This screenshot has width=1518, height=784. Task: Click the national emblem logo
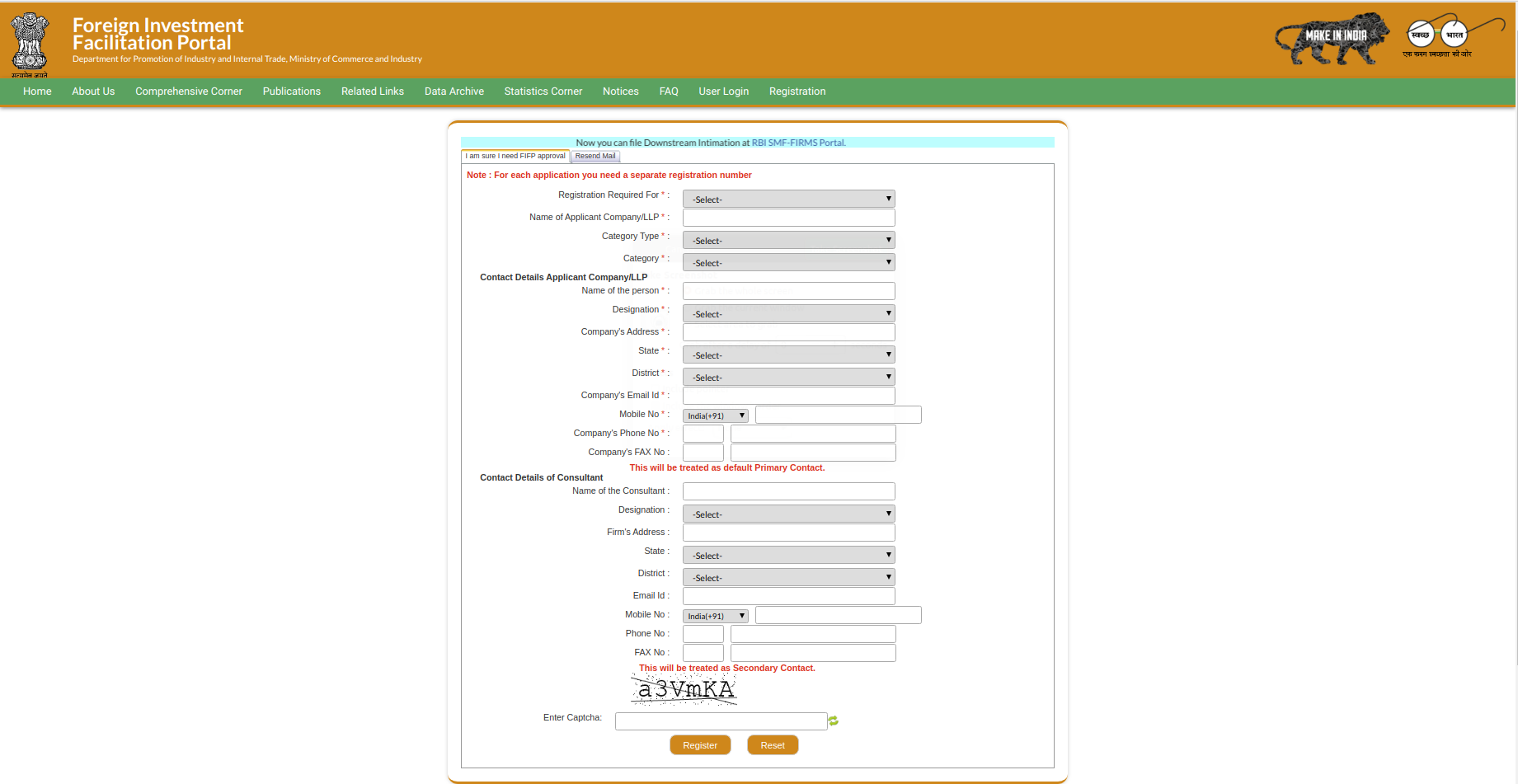point(30,40)
